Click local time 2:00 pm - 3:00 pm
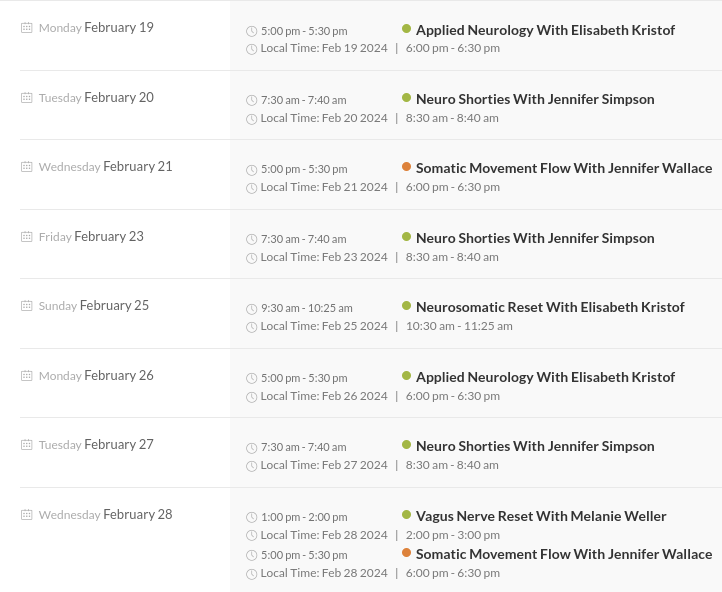 point(453,535)
